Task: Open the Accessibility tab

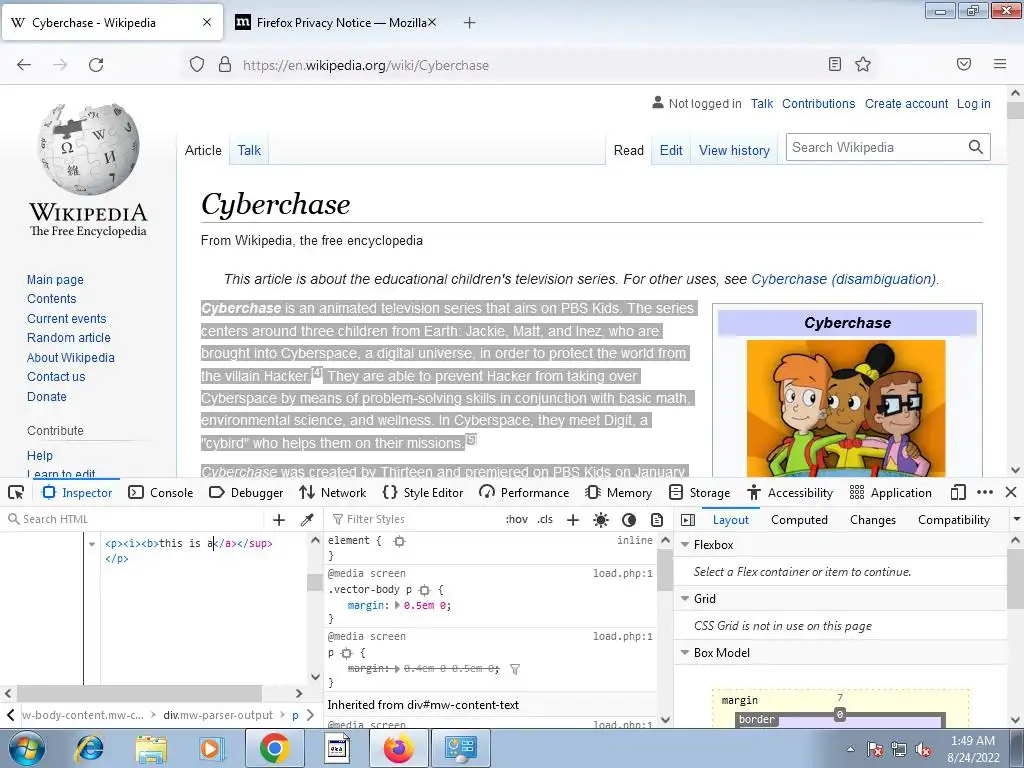Action: pyautogui.click(x=790, y=492)
